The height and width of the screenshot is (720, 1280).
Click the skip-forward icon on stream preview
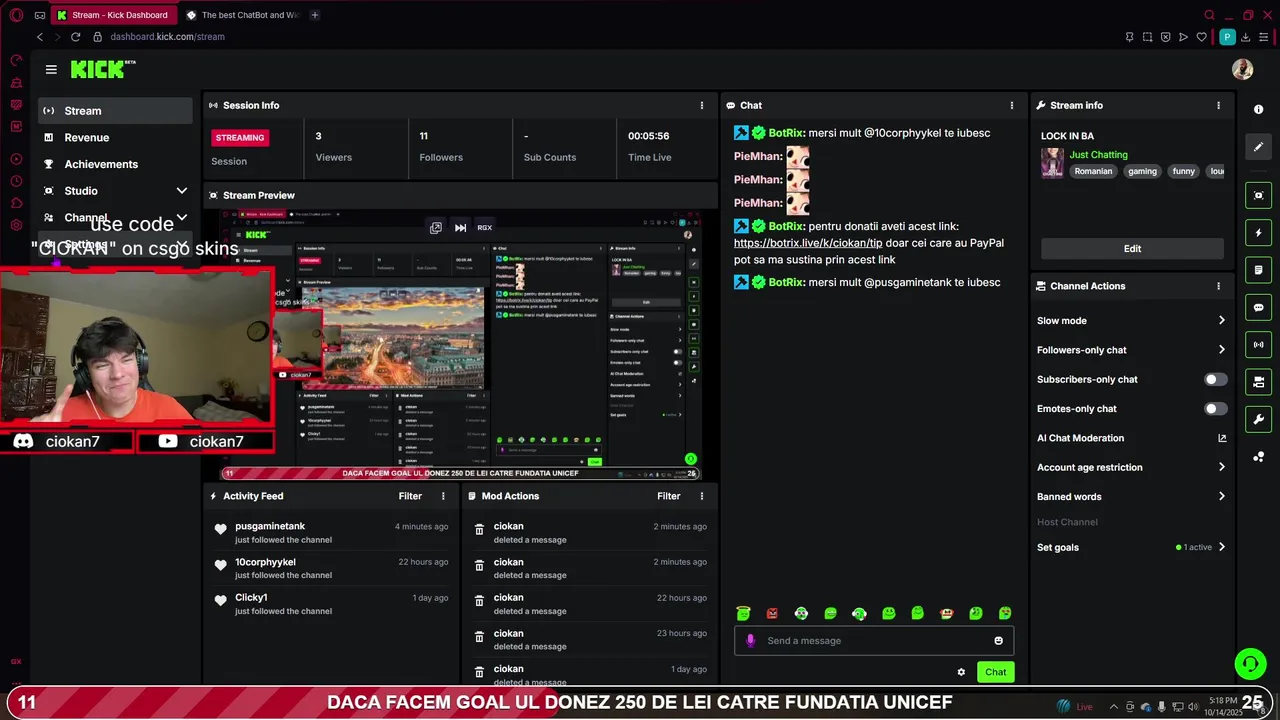(x=460, y=228)
